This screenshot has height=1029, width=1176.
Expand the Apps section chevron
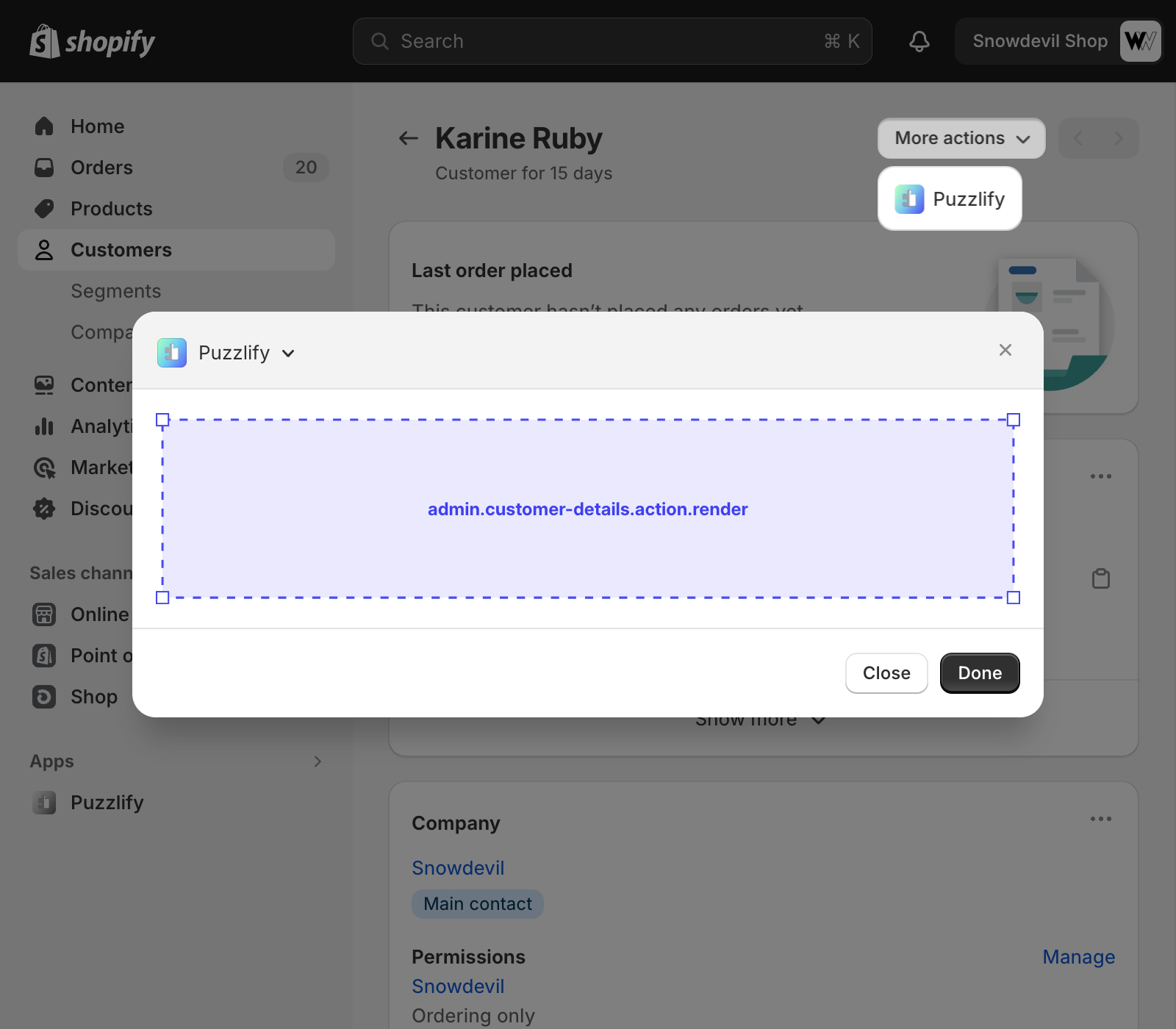point(318,761)
